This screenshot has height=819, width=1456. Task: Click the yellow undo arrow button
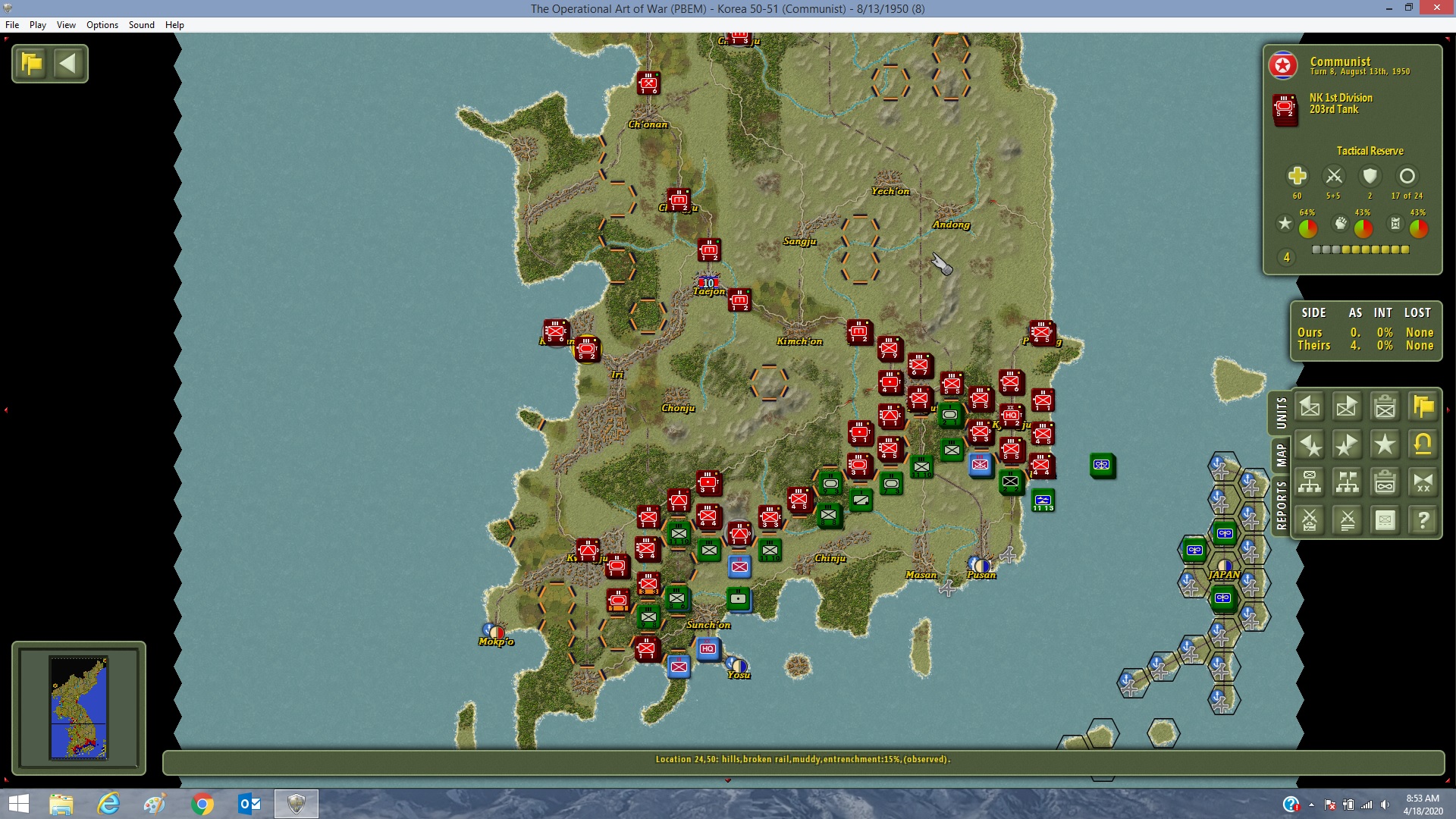click(1423, 444)
